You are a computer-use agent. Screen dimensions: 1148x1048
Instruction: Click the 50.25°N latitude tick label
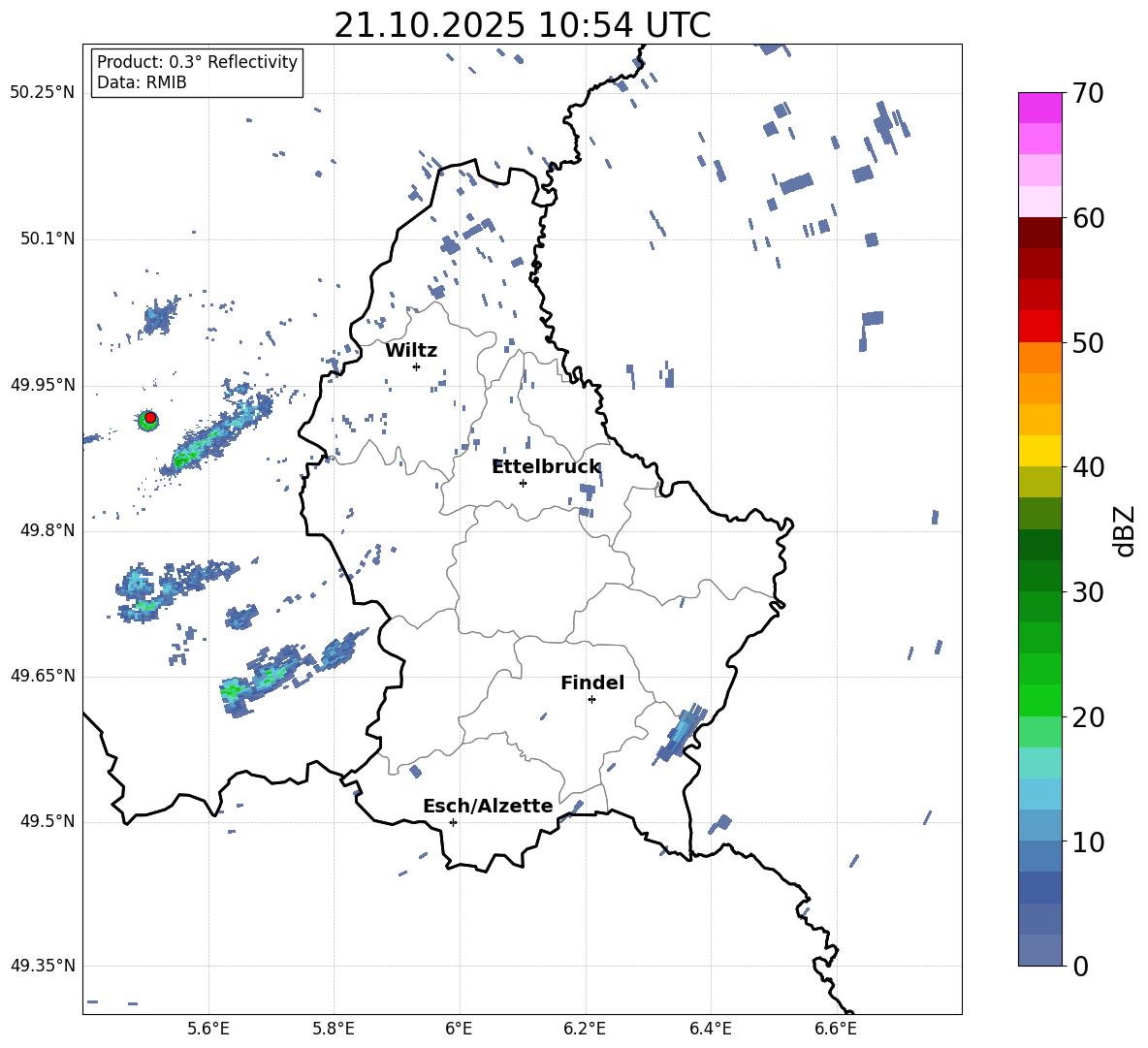(x=43, y=93)
